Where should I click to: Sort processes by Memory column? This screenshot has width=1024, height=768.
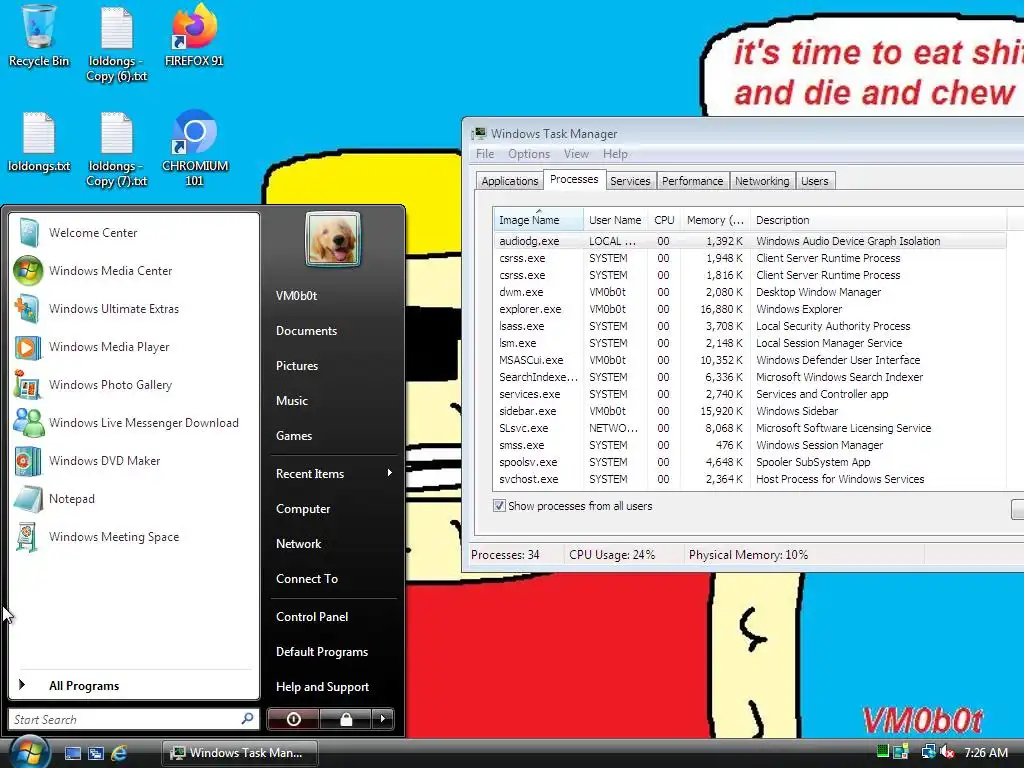tap(715, 220)
